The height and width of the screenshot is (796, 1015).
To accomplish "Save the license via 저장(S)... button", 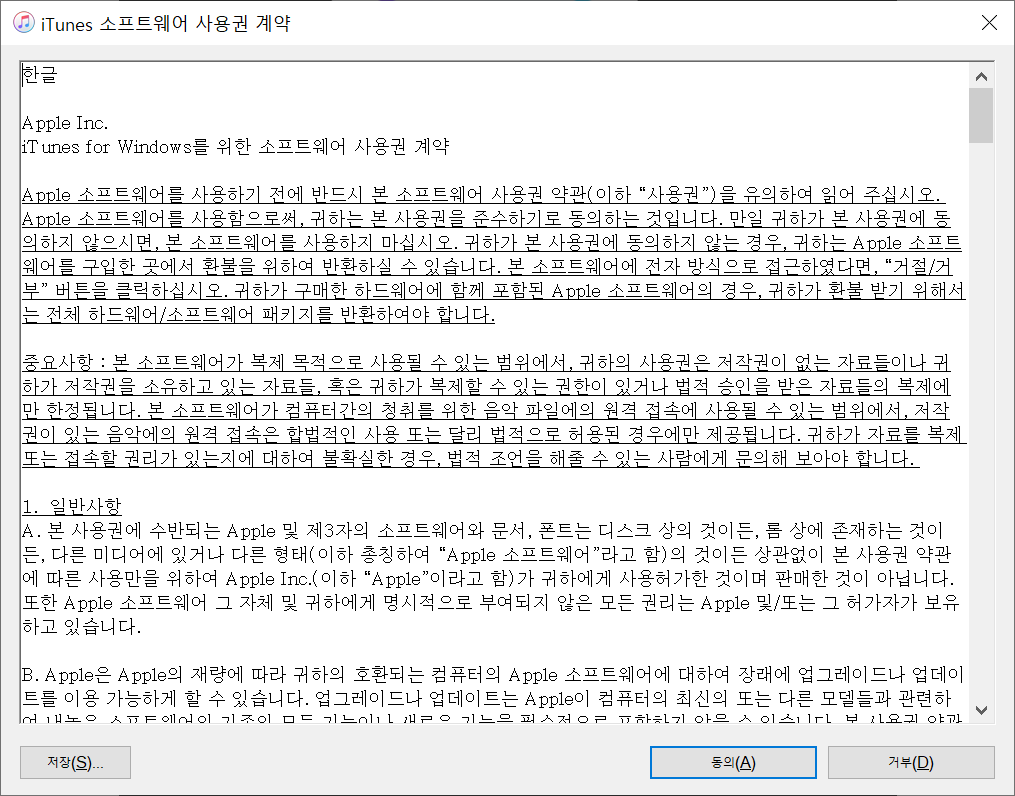I will point(75,762).
